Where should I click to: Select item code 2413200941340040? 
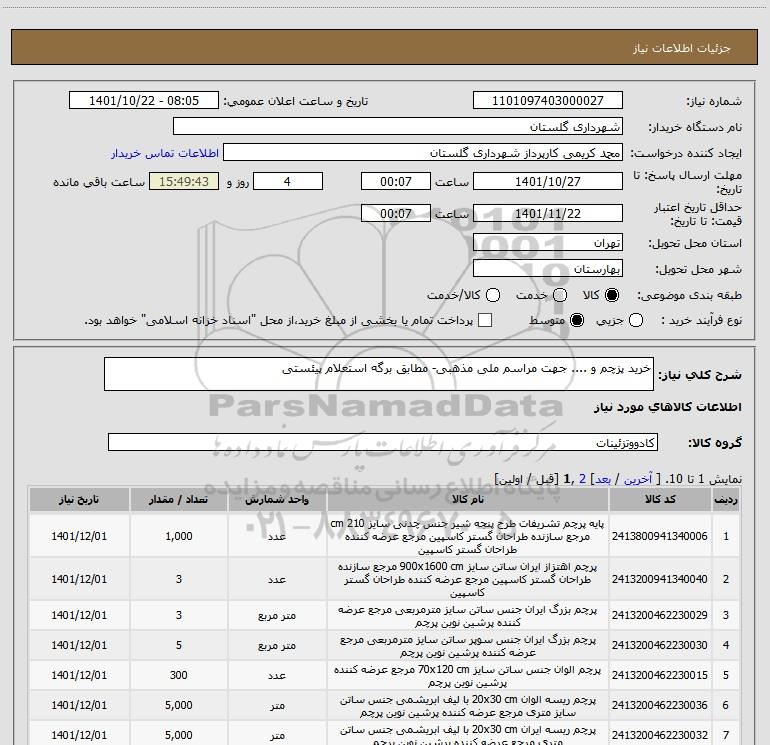(660, 579)
